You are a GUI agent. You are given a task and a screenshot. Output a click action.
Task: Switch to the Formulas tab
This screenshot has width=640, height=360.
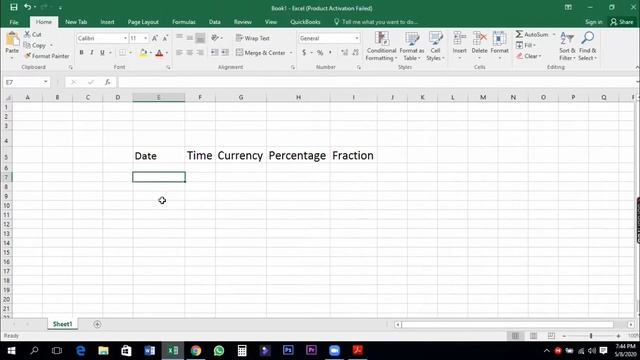[183, 22]
